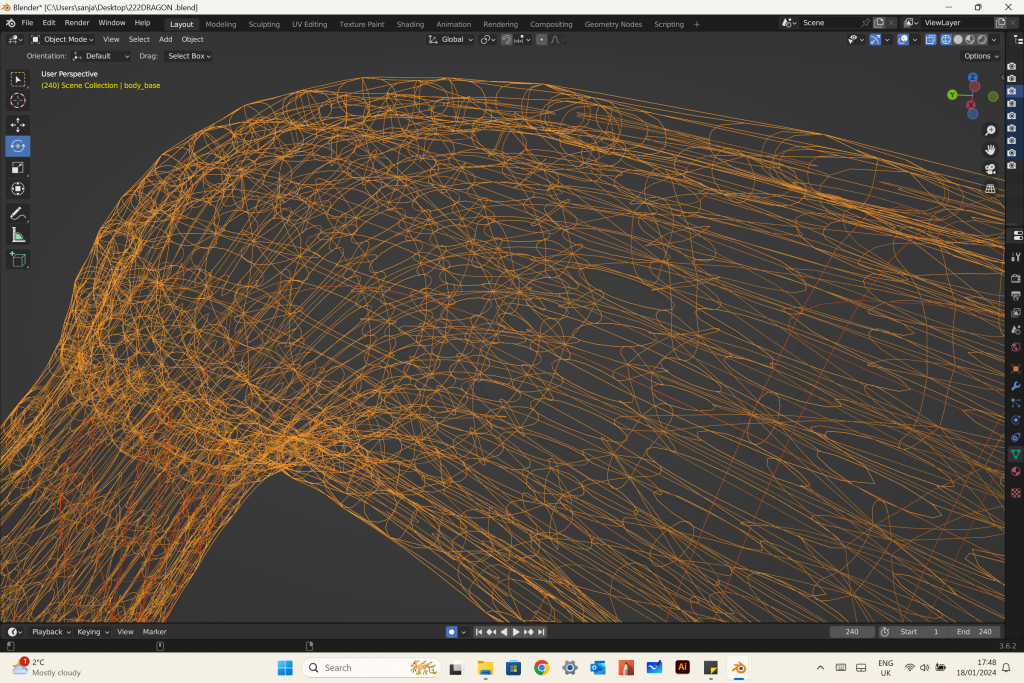
Task: Switch perspective/orthographic with grid icon
Action: [x=990, y=189]
